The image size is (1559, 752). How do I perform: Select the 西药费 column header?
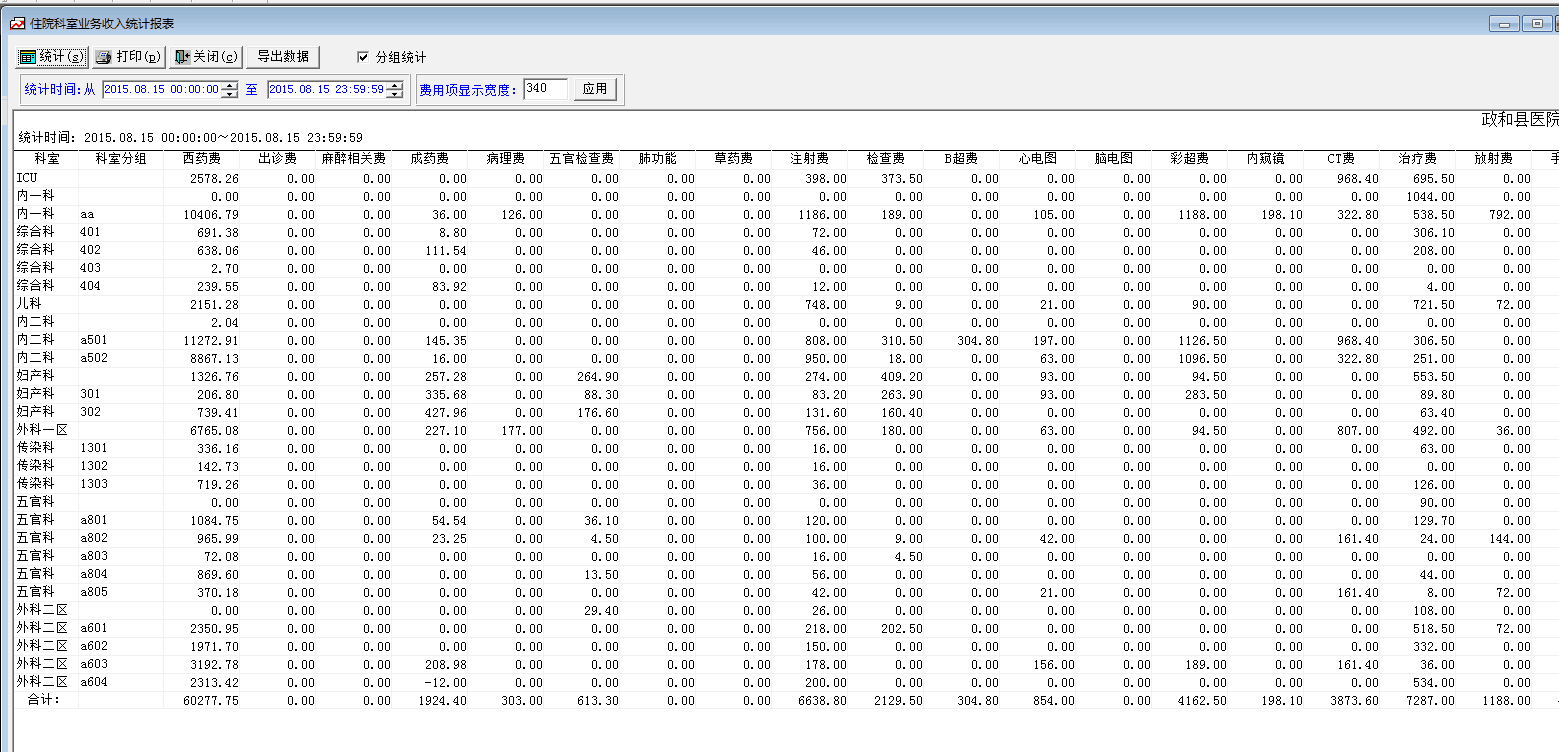[x=201, y=159]
